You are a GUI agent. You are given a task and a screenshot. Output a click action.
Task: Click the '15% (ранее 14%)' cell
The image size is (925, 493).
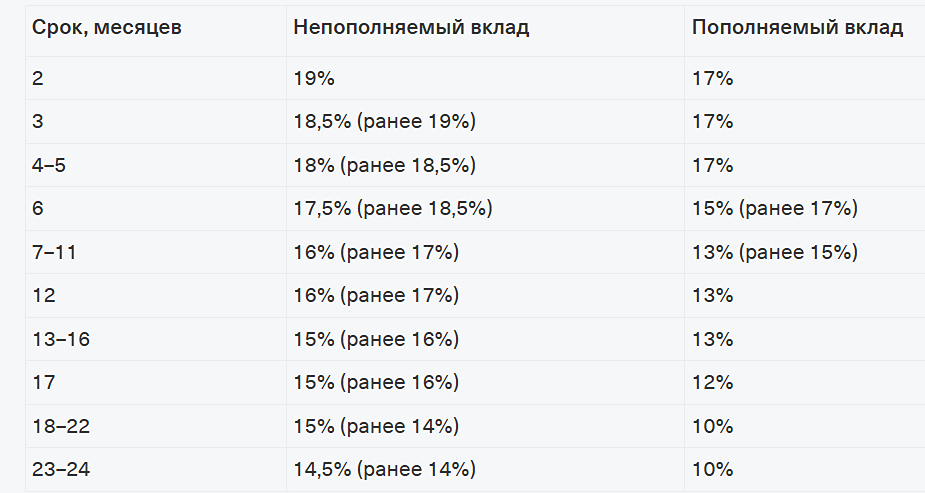tap(376, 426)
